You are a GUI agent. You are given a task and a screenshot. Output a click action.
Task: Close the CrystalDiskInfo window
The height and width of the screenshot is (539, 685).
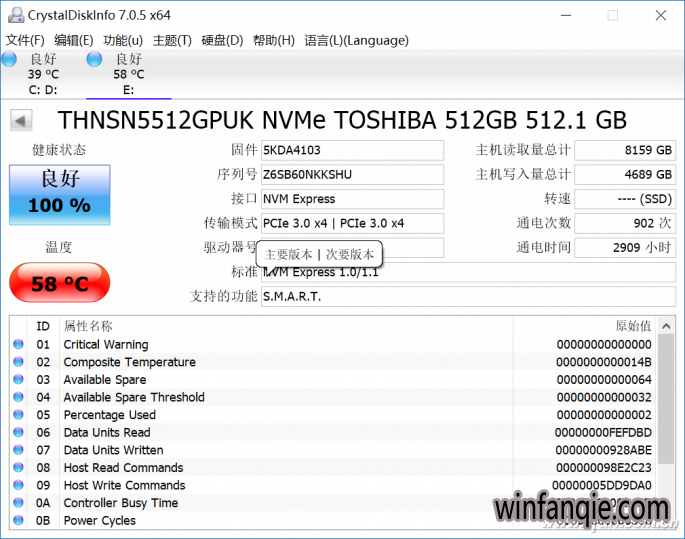(661, 15)
